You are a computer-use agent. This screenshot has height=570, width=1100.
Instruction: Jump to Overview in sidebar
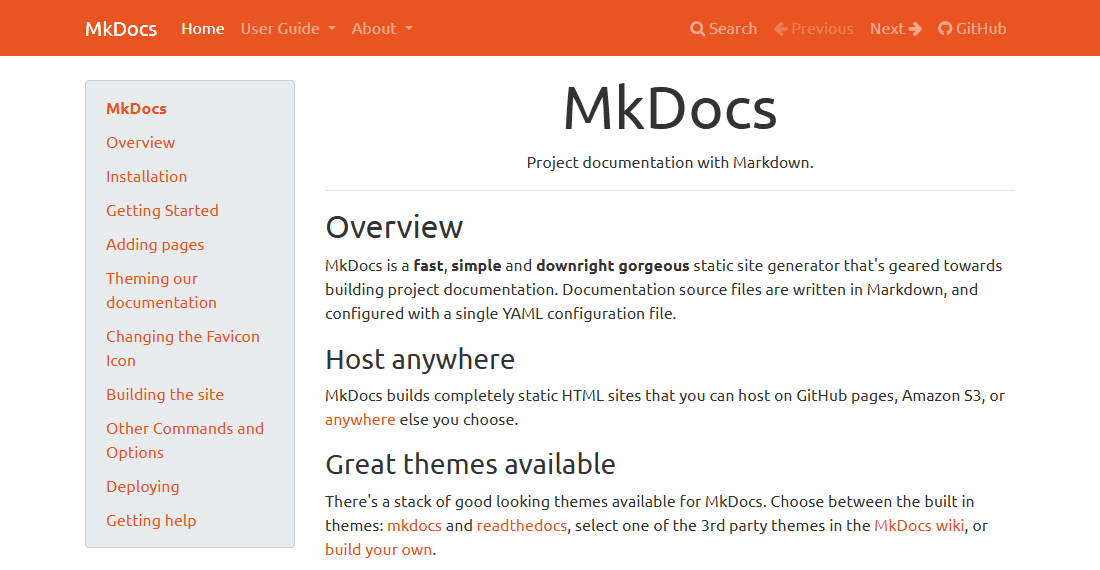pyautogui.click(x=140, y=142)
